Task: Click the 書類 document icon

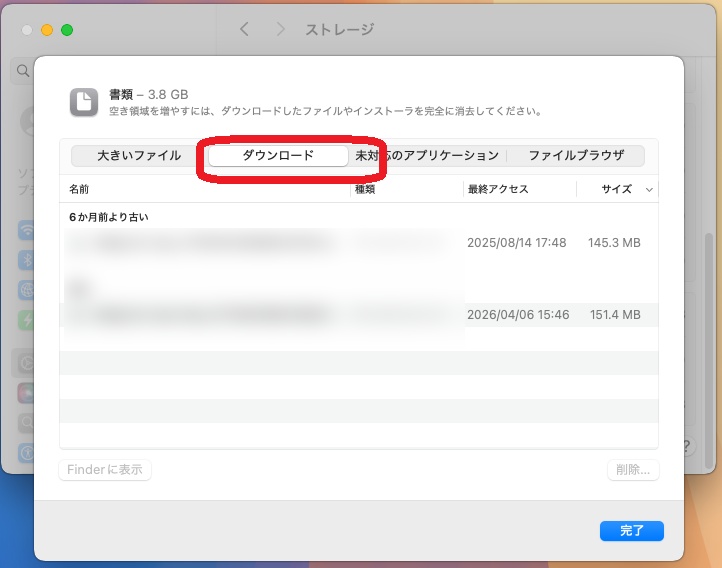Action: [84, 102]
